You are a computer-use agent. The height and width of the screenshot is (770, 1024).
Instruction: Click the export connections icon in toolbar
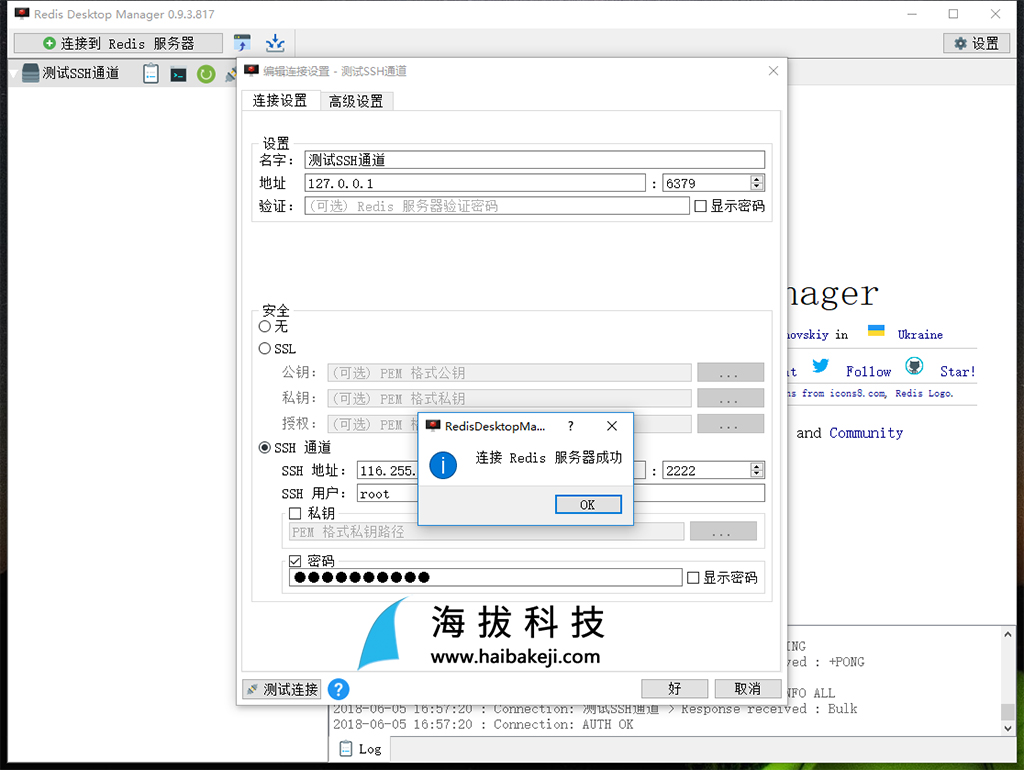tap(275, 43)
